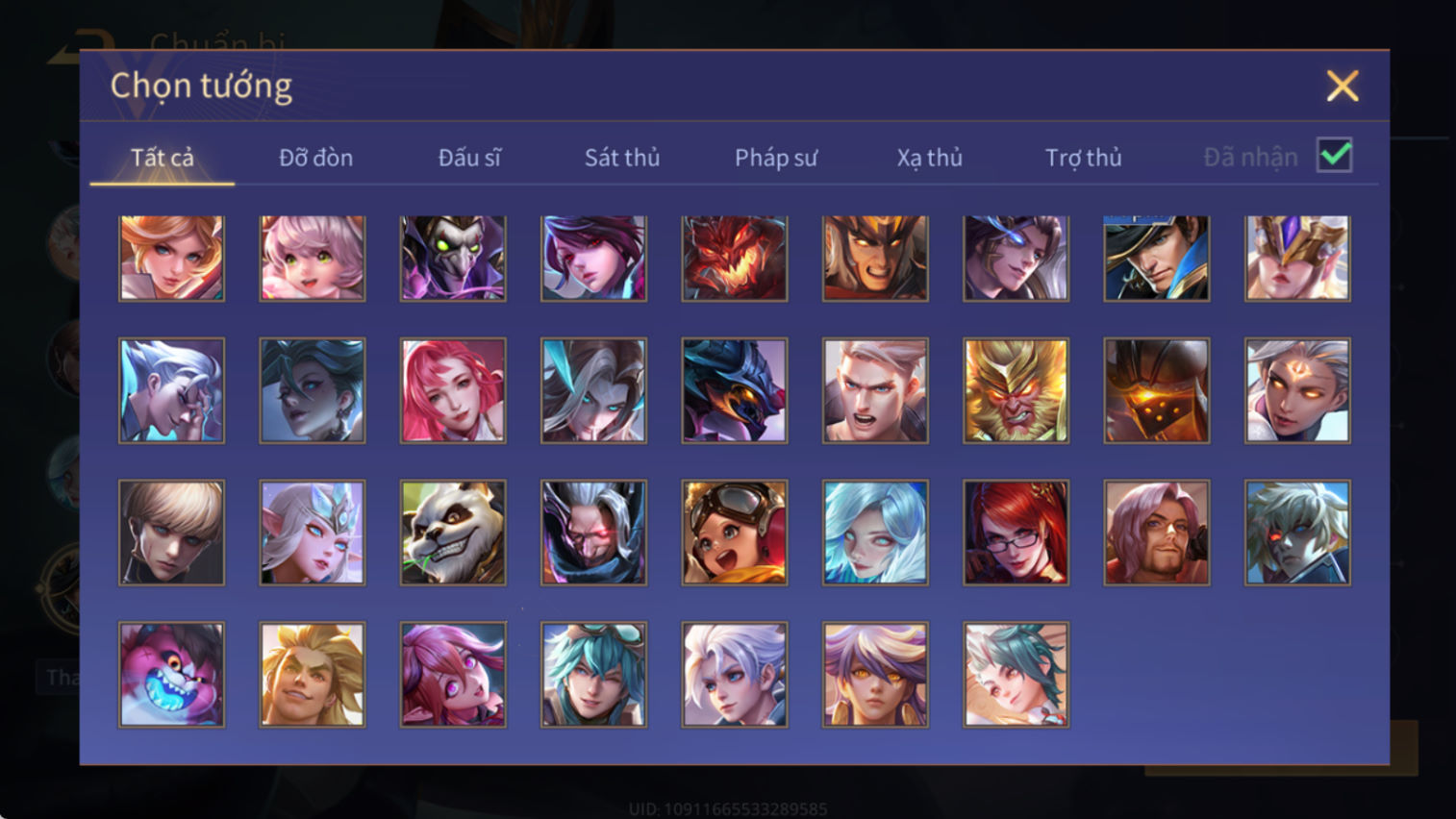The width and height of the screenshot is (1456, 819).
Task: Close the Chọn tướng dialog
Action: (1343, 86)
